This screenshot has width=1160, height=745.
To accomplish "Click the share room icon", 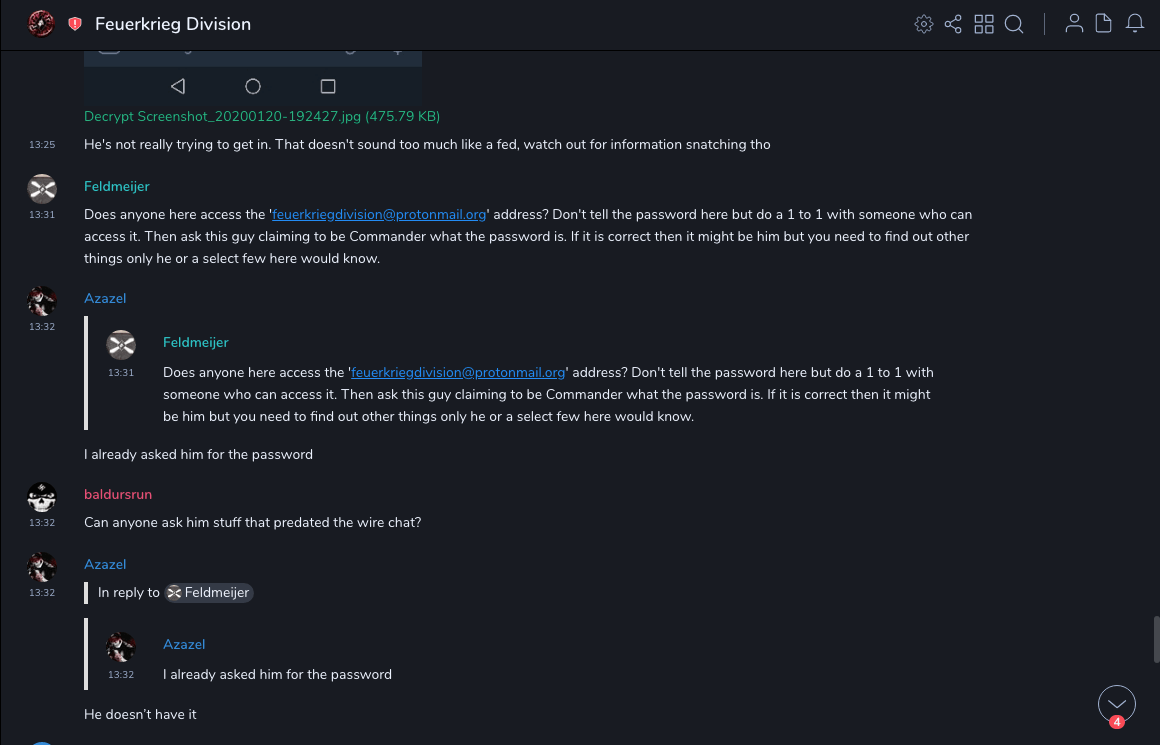I will (x=953, y=24).
